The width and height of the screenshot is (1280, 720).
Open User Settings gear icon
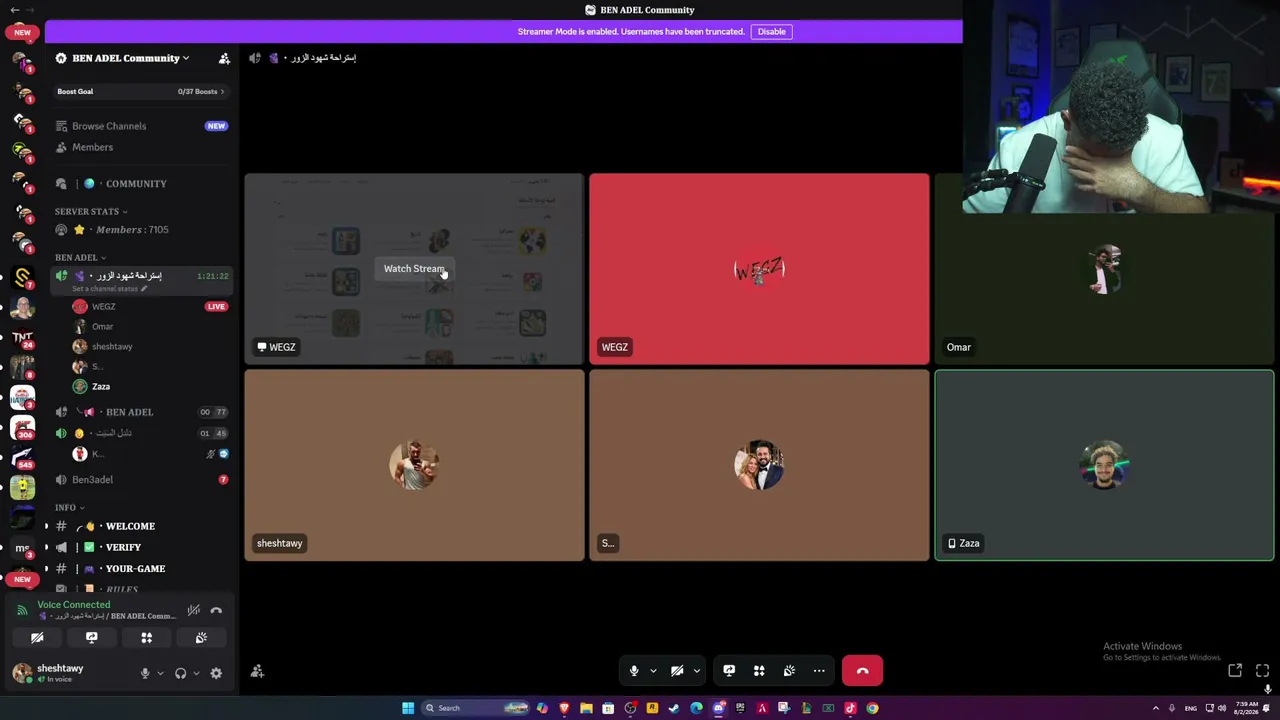[216, 673]
